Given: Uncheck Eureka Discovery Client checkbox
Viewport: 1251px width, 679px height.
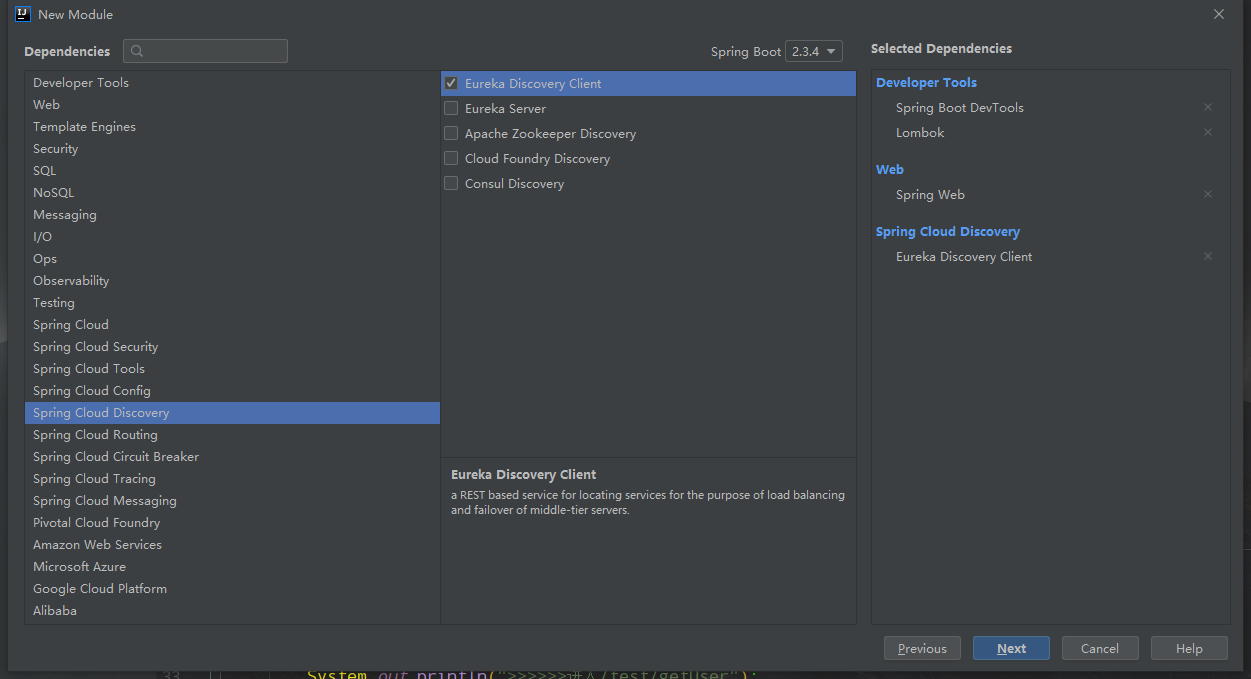Looking at the screenshot, I should [x=451, y=83].
